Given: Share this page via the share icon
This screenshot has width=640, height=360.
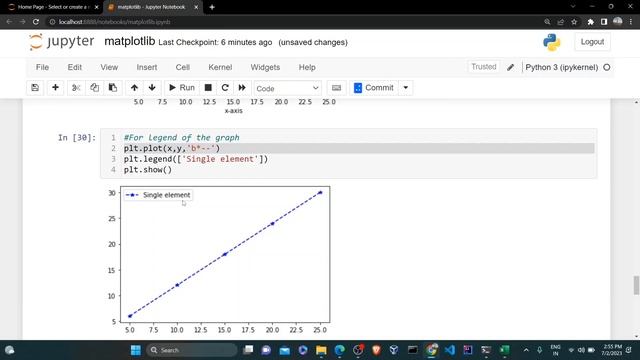Looking at the screenshot, I should click(561, 22).
